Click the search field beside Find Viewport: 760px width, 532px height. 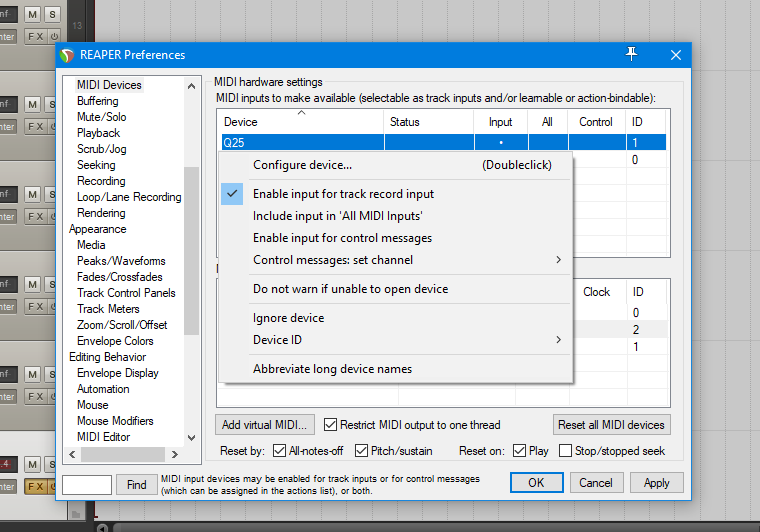(86, 484)
